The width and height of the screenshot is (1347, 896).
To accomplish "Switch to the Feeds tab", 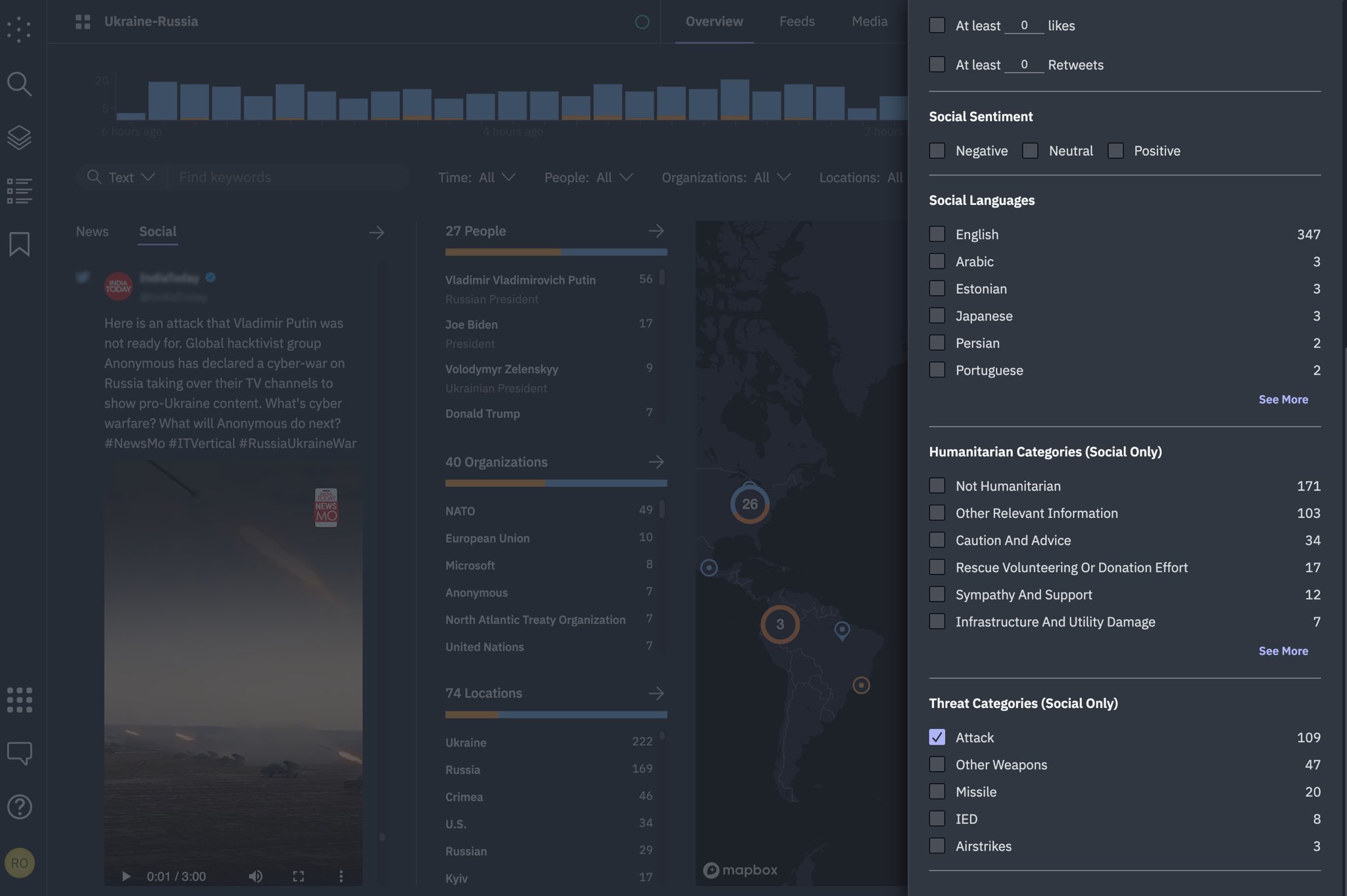I will 796,21.
